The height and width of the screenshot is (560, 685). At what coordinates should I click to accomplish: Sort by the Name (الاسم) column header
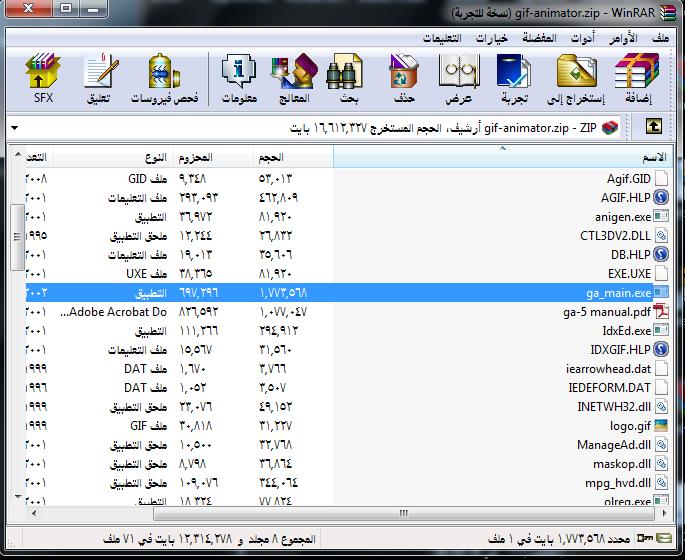click(x=500, y=158)
